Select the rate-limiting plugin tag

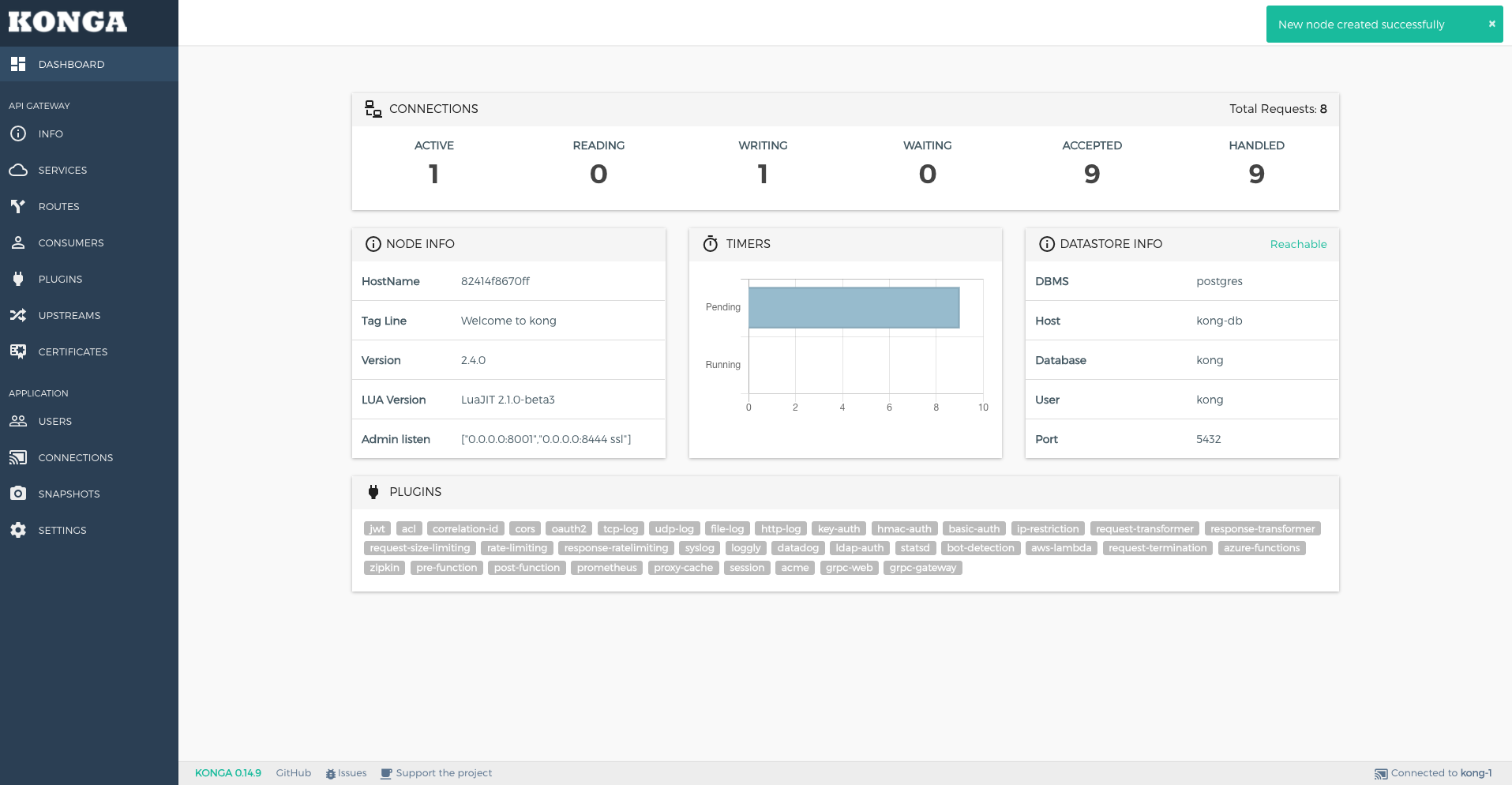516,548
